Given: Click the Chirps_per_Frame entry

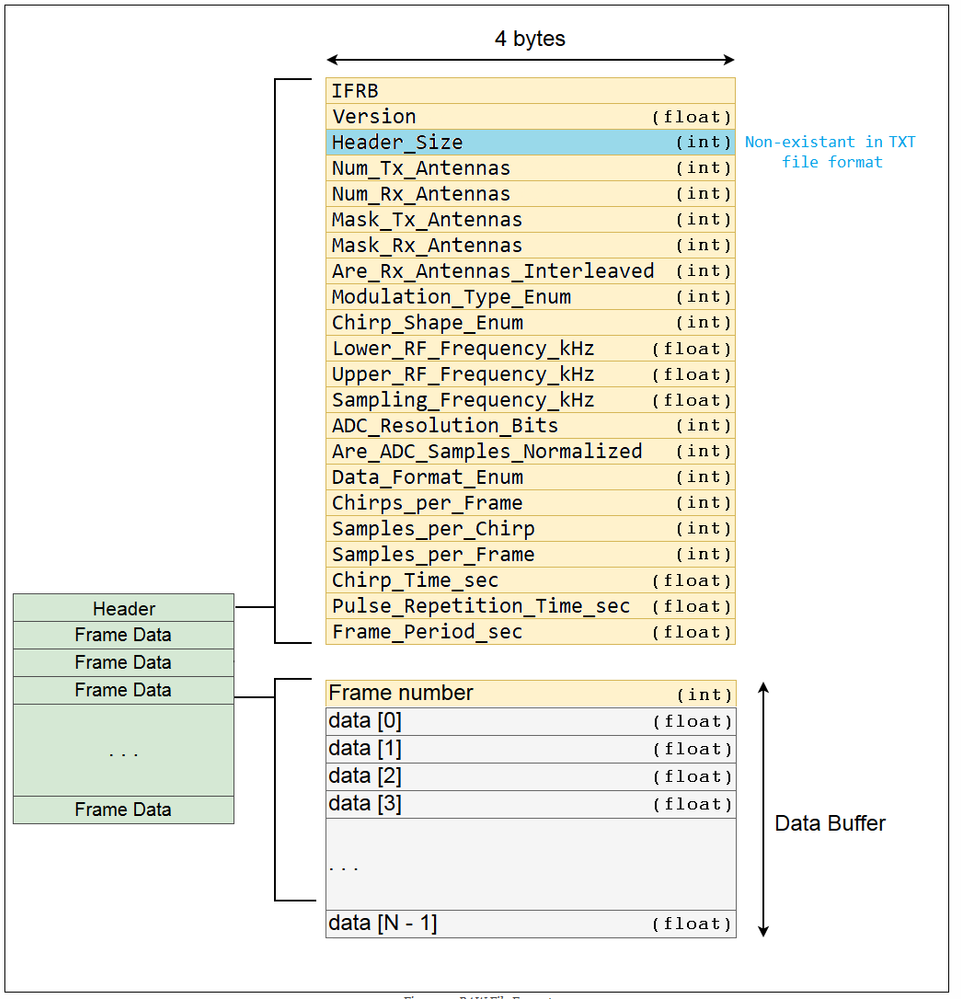Looking at the screenshot, I should click(x=530, y=502).
